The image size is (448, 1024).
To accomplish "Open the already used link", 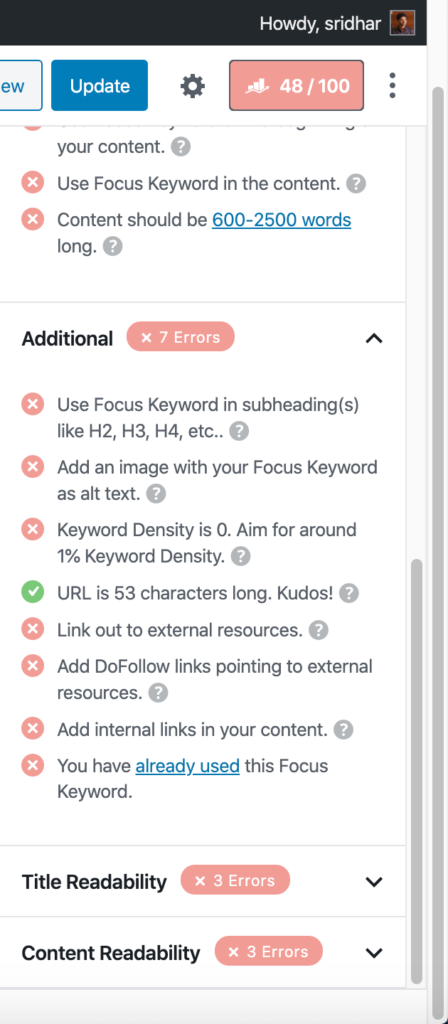I will pyautogui.click(x=187, y=766).
